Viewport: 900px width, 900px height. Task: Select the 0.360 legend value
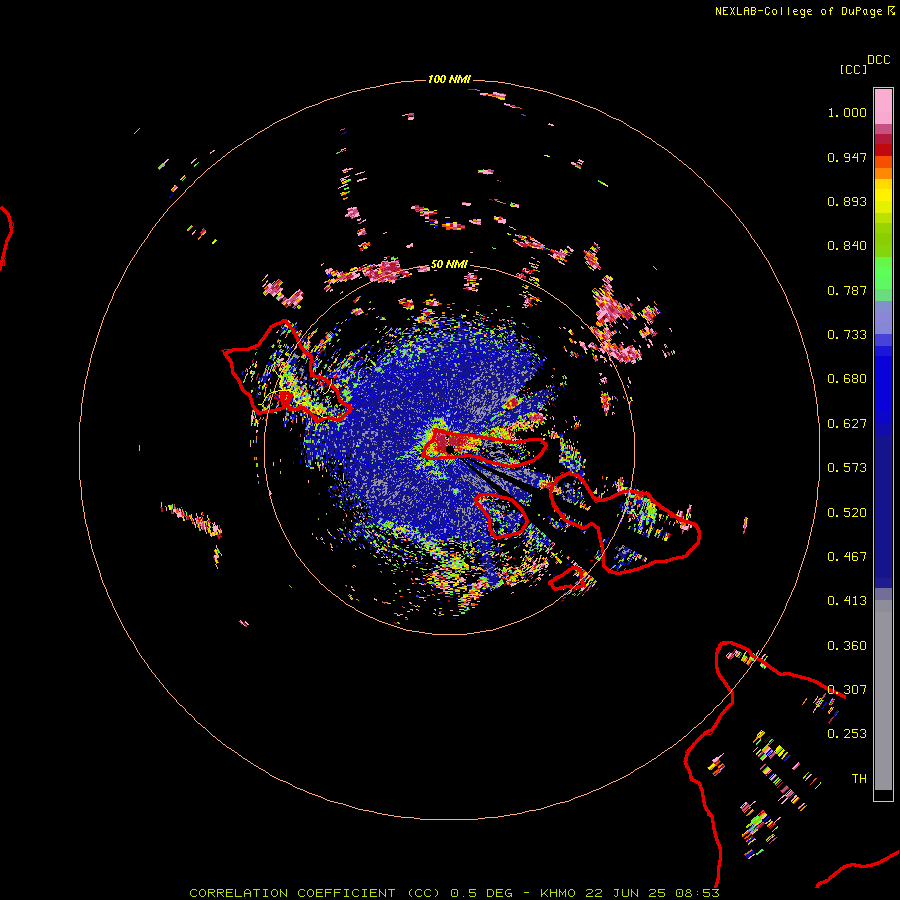[x=847, y=646]
